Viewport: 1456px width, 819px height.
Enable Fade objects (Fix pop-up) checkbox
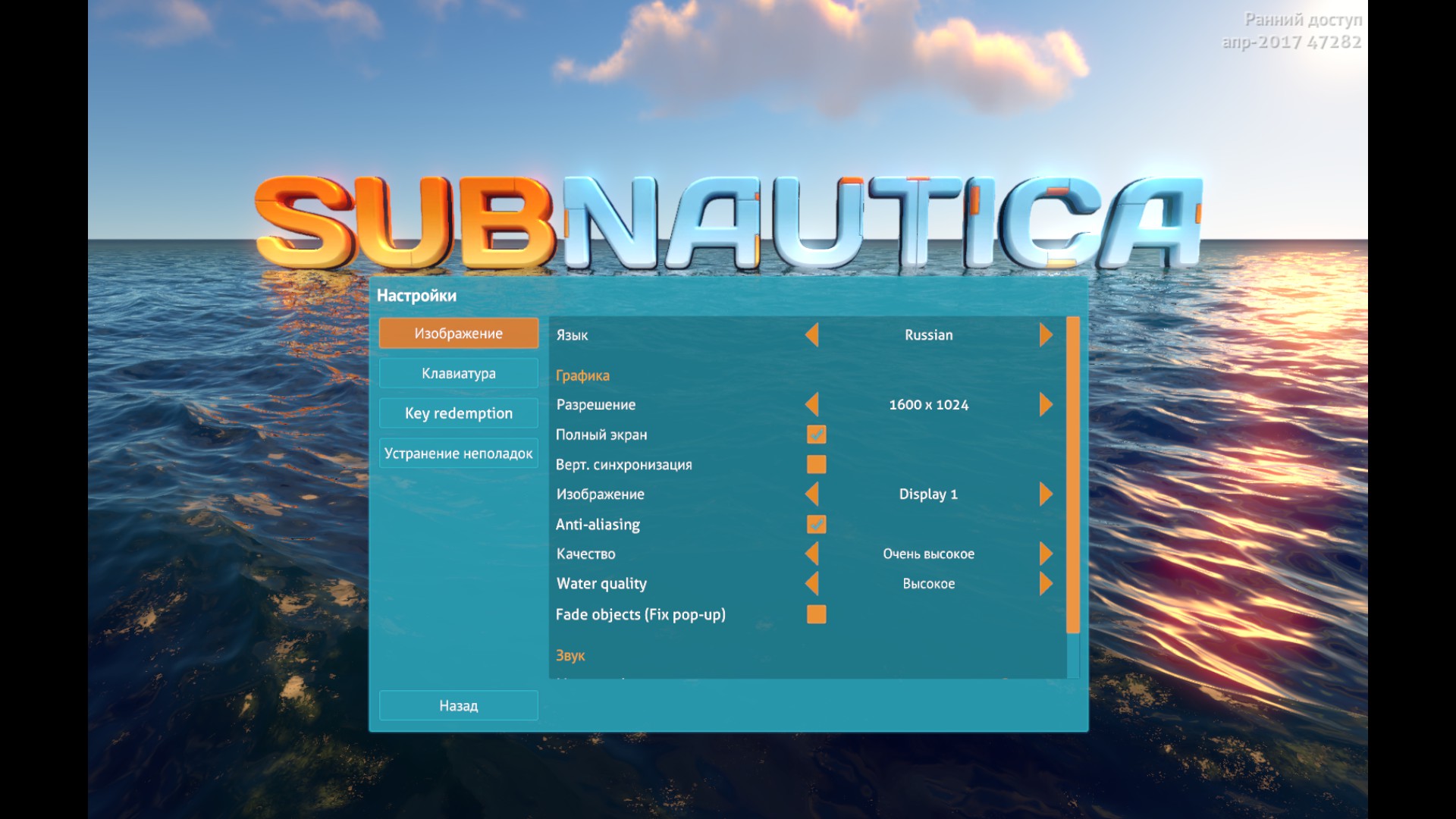[x=816, y=614]
